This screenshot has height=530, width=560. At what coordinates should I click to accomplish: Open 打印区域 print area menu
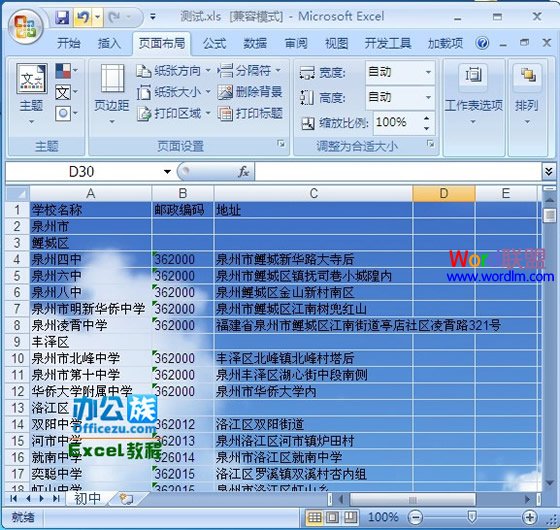coord(174,114)
